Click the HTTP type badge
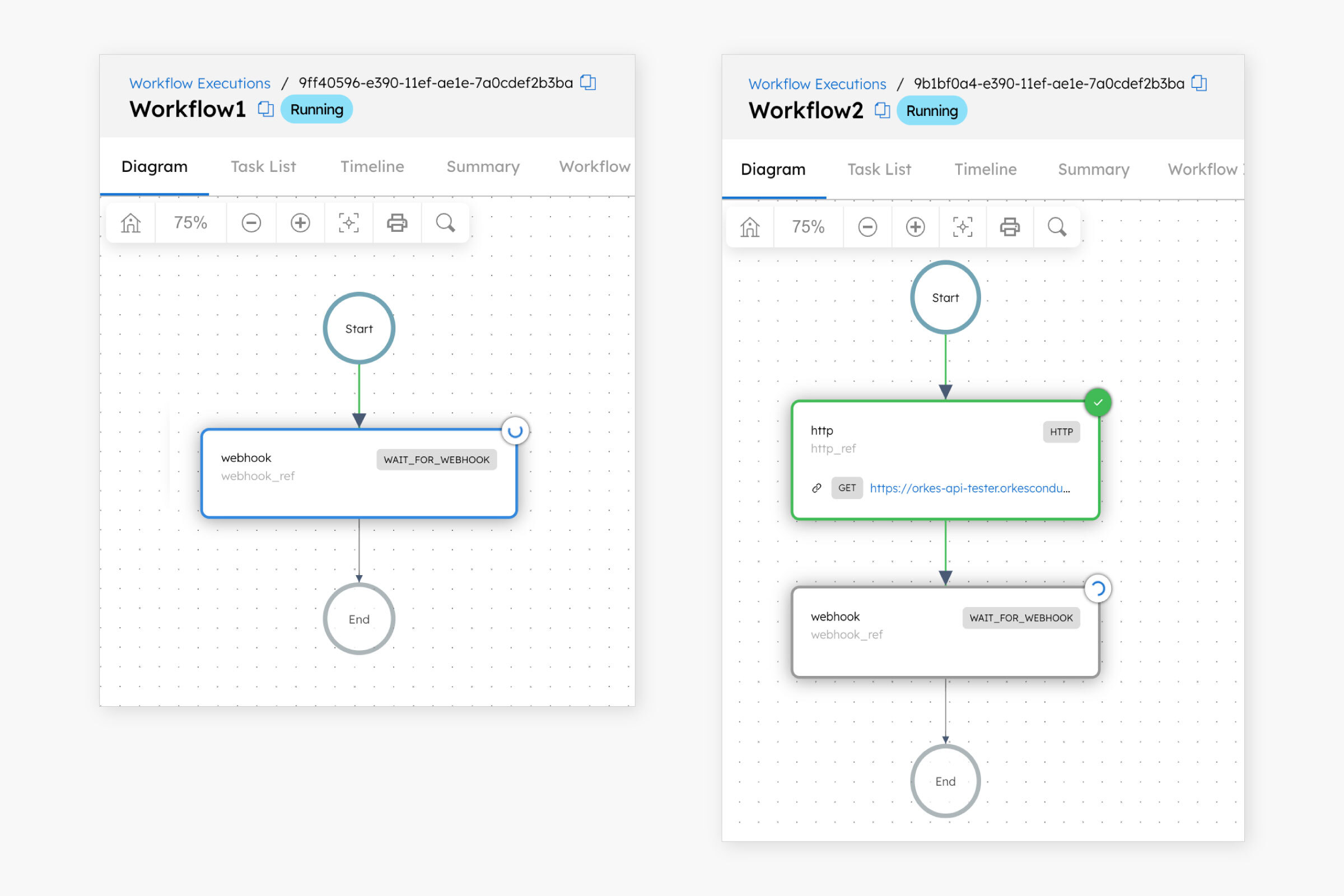The width and height of the screenshot is (1344, 896). click(1061, 432)
